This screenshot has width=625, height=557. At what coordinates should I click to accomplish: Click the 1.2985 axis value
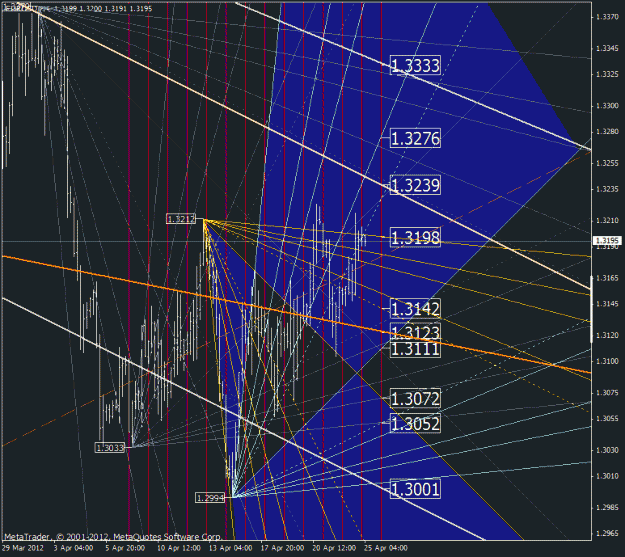click(x=607, y=508)
